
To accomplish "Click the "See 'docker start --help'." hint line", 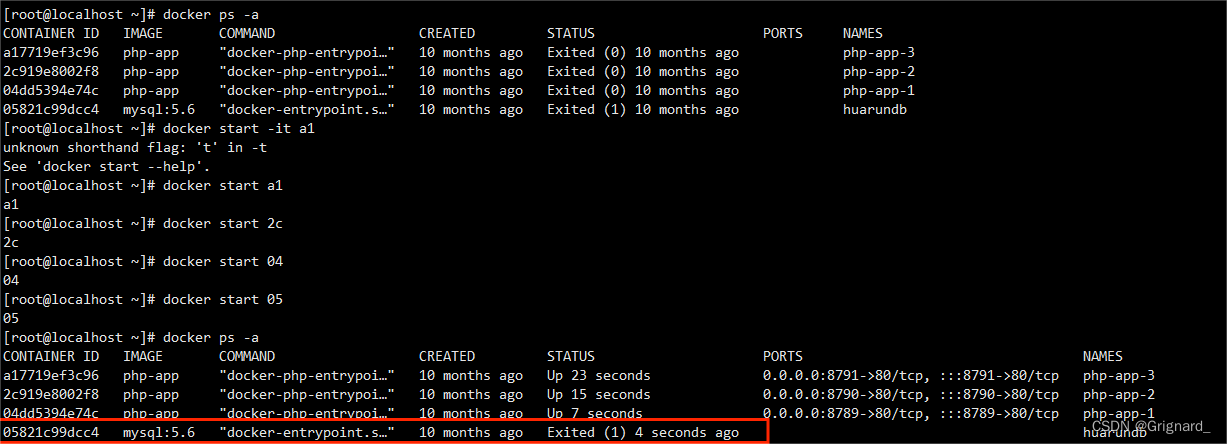I will [107, 166].
